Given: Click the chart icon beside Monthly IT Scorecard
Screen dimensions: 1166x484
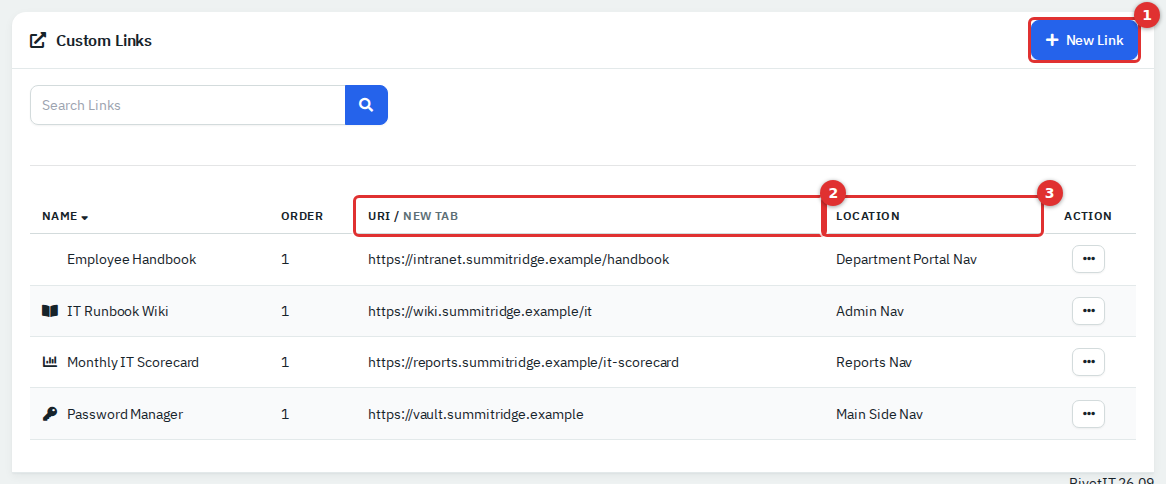Looking at the screenshot, I should pos(49,362).
